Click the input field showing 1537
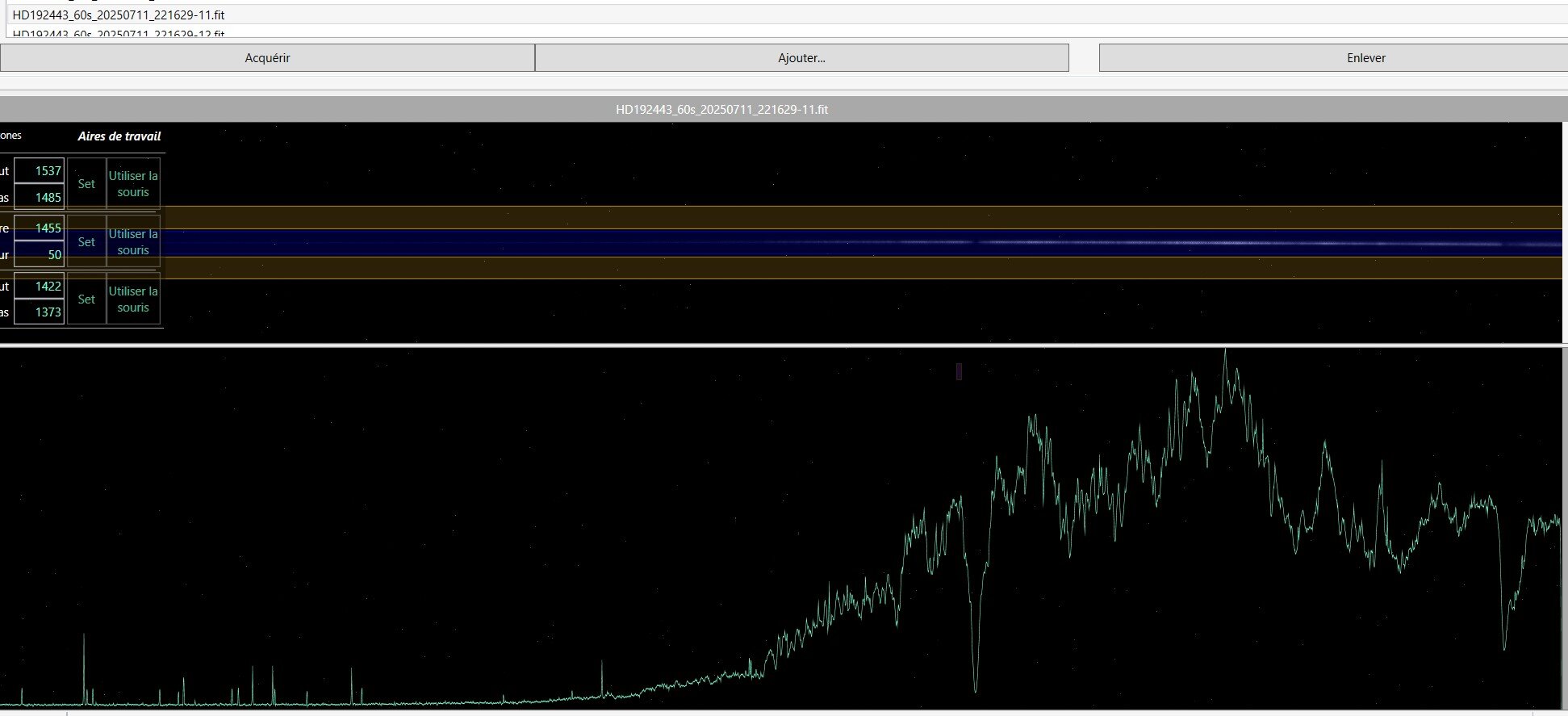1568x716 pixels. tap(39, 170)
